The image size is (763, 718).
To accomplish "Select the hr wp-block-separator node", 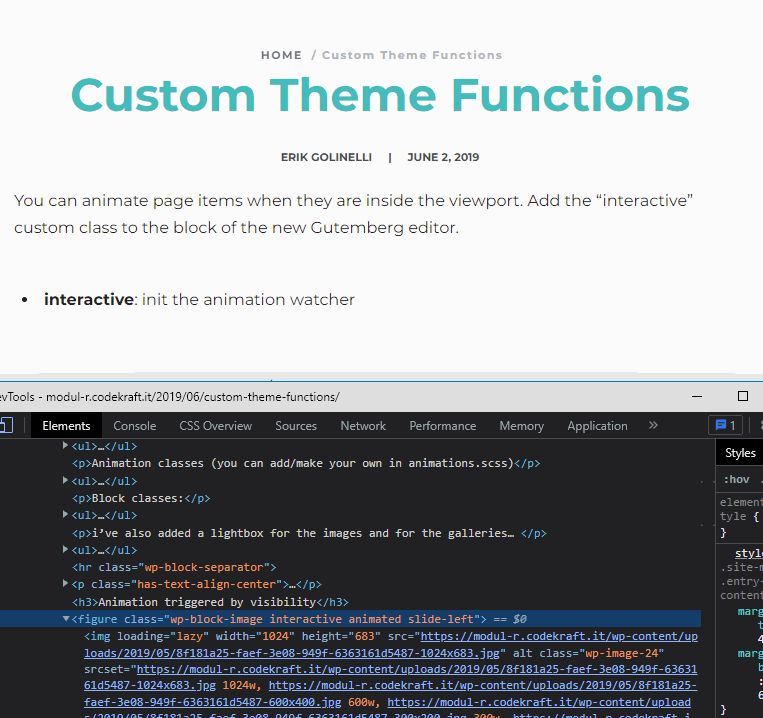I will tap(174, 567).
